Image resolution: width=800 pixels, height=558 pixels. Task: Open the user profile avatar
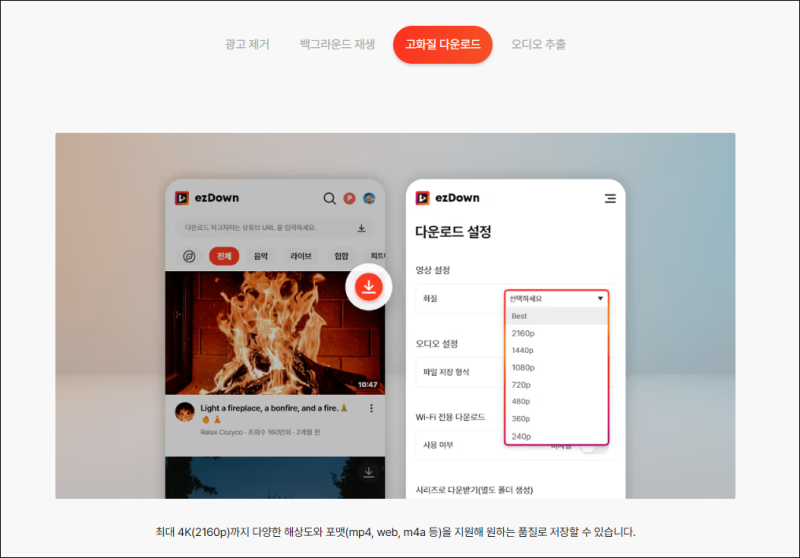click(369, 198)
